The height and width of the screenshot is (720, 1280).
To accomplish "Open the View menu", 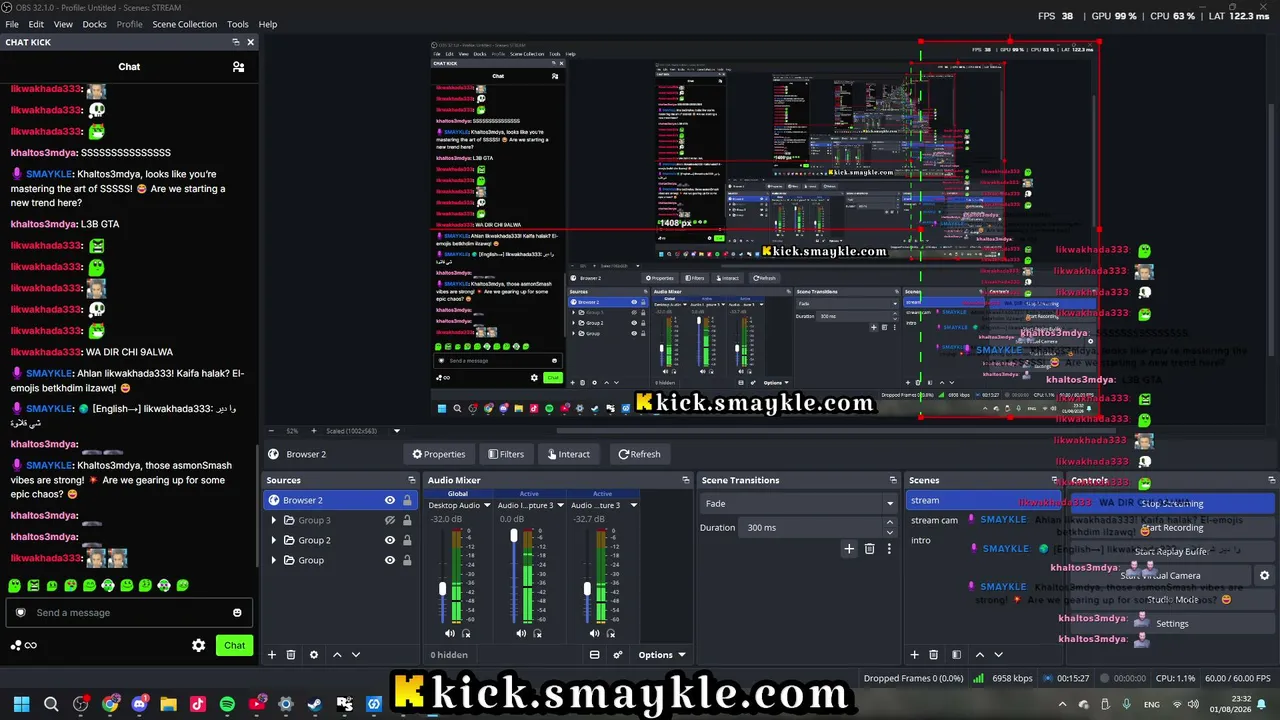I will tap(63, 24).
